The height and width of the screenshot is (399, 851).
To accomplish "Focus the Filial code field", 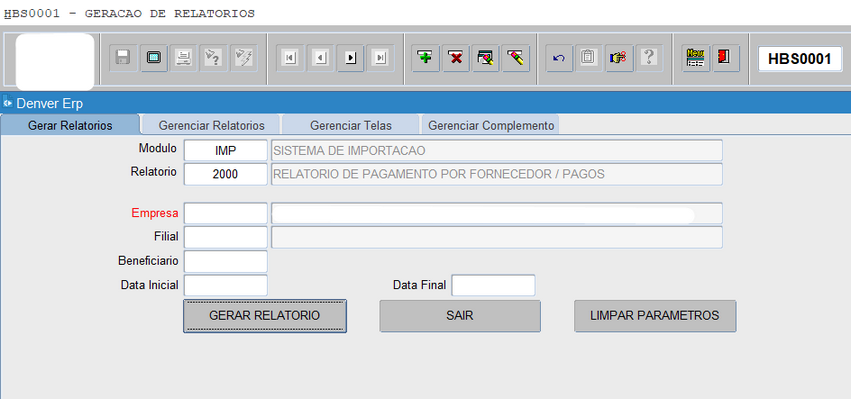I will (226, 237).
